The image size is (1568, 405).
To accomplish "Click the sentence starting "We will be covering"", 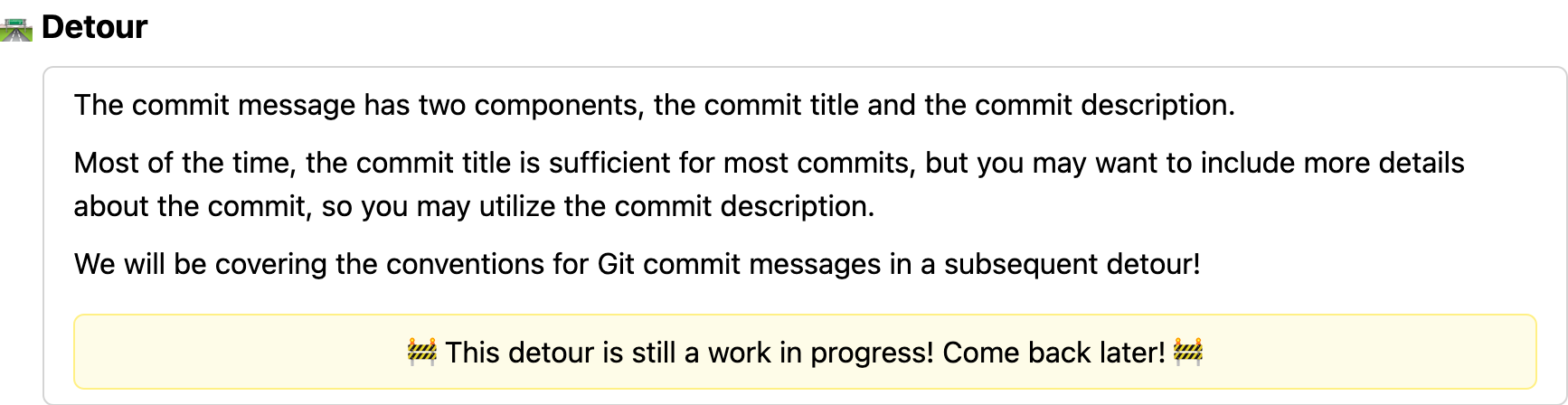I will pyautogui.click(x=637, y=264).
